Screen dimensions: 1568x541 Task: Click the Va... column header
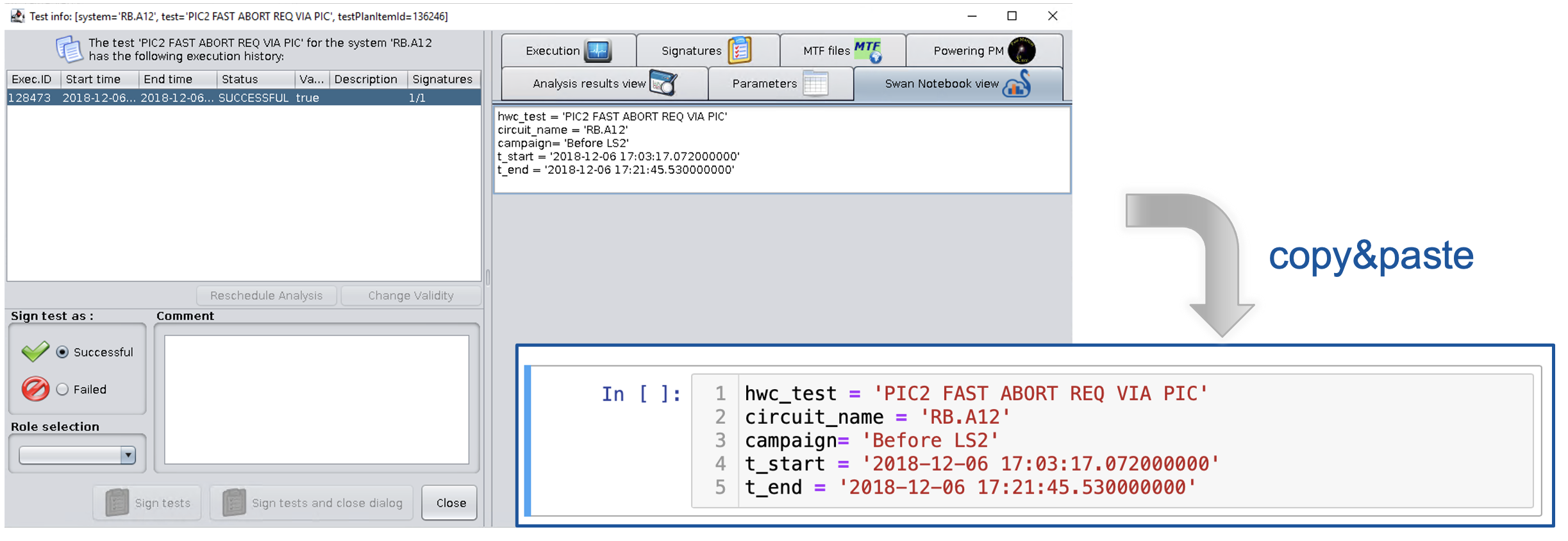pos(312,79)
